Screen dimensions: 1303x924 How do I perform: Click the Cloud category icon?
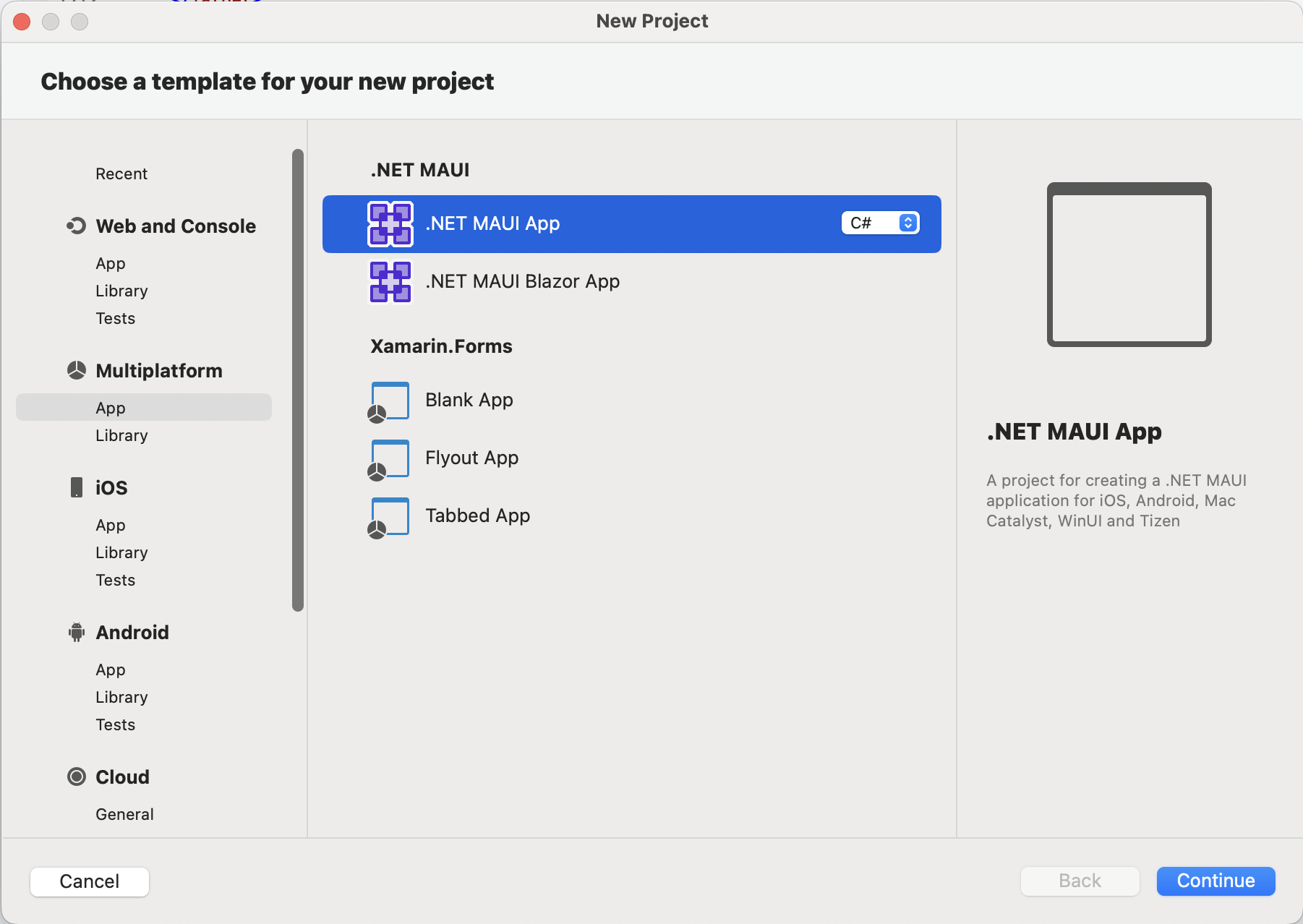tap(77, 776)
